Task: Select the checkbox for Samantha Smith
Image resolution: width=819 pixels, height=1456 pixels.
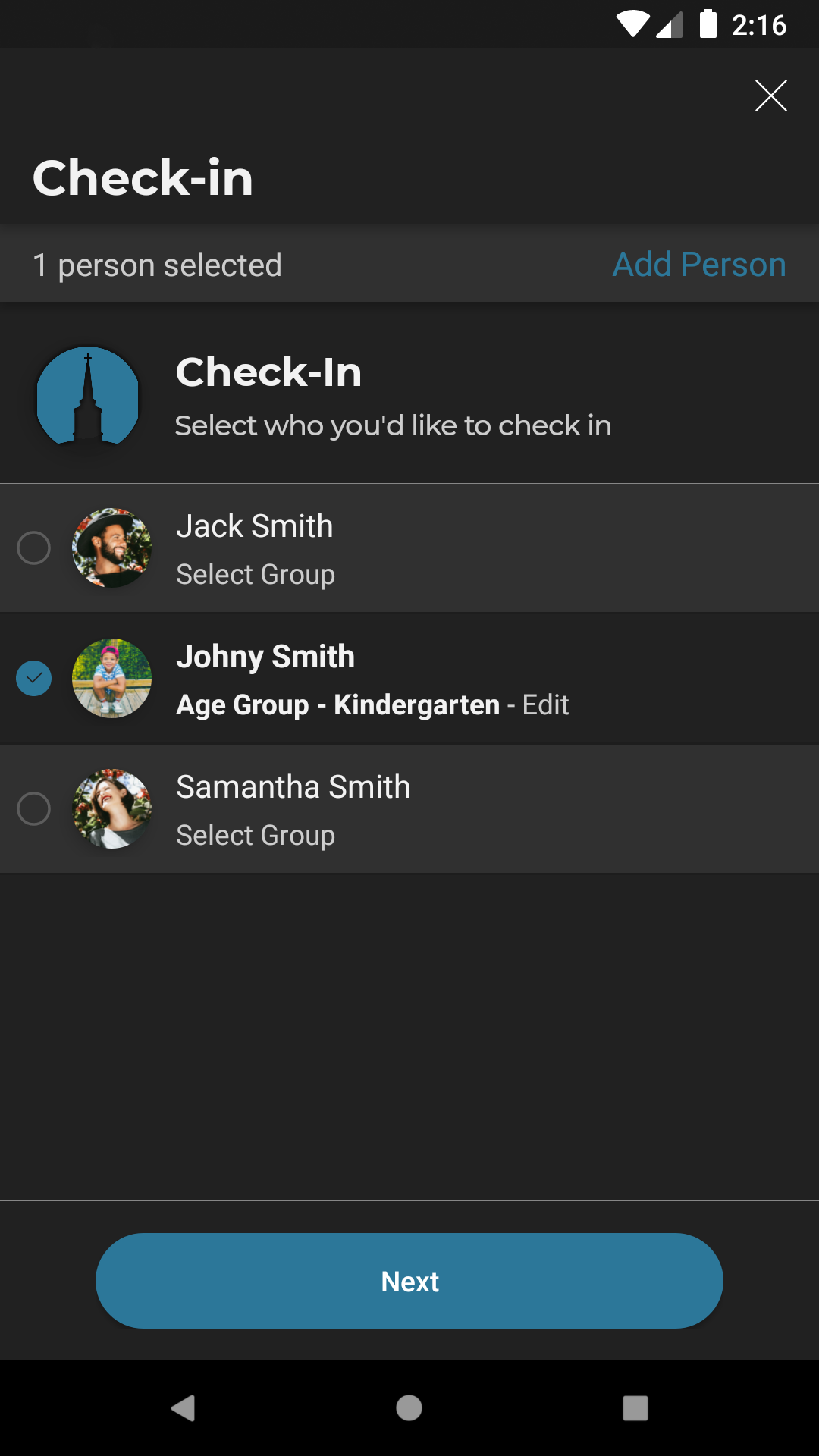Action: (34, 808)
